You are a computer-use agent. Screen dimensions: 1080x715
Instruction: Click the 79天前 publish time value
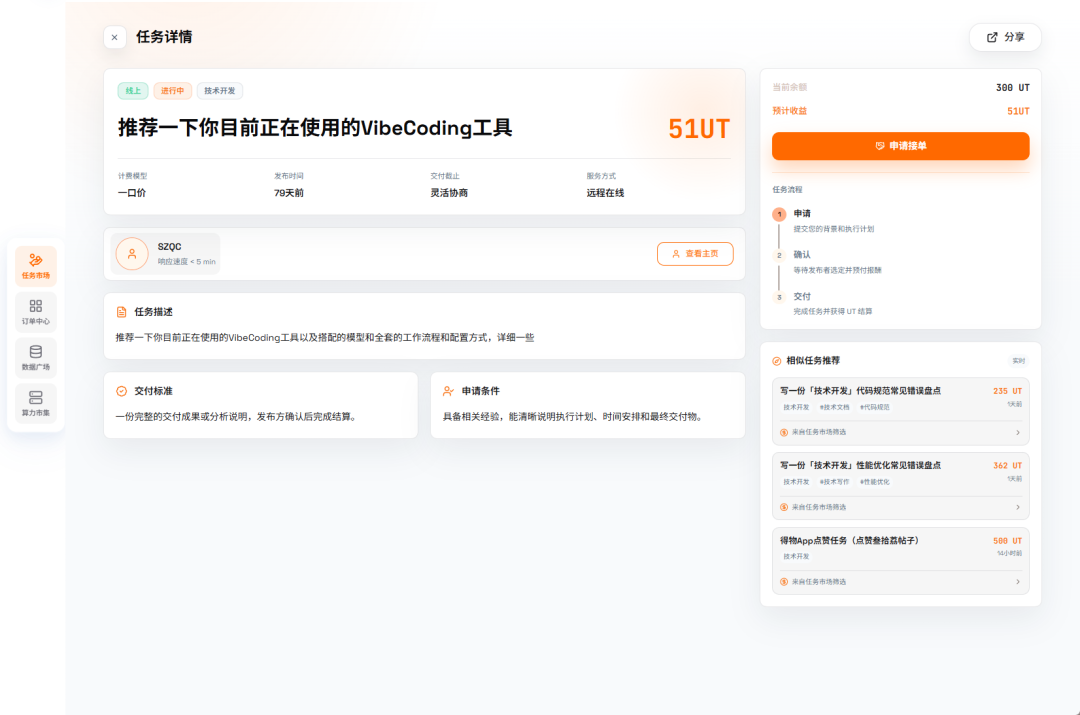pos(289,194)
